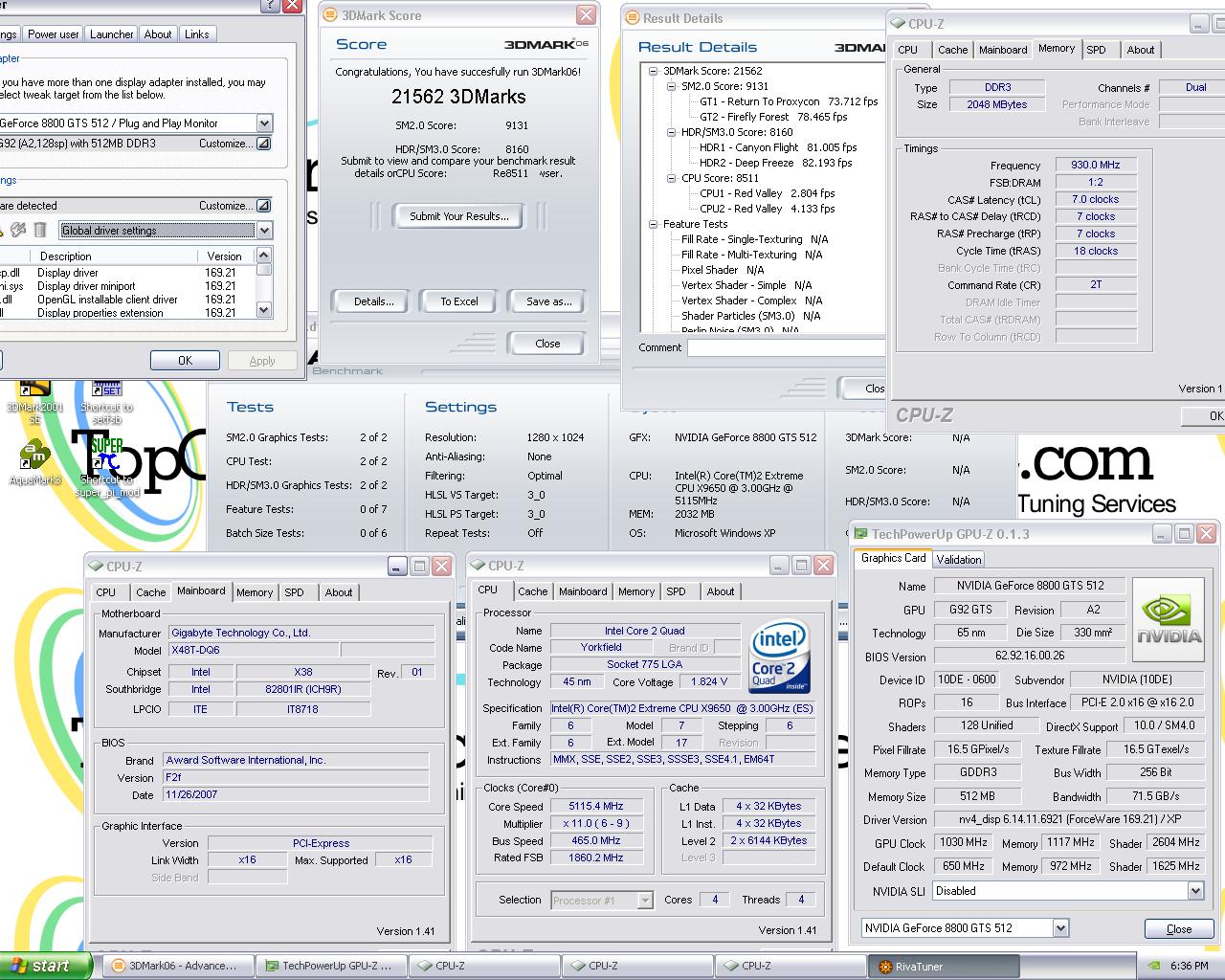This screenshot has height=980, width=1225.
Task: Click the Details button in 3DMark Score
Action: [373, 301]
